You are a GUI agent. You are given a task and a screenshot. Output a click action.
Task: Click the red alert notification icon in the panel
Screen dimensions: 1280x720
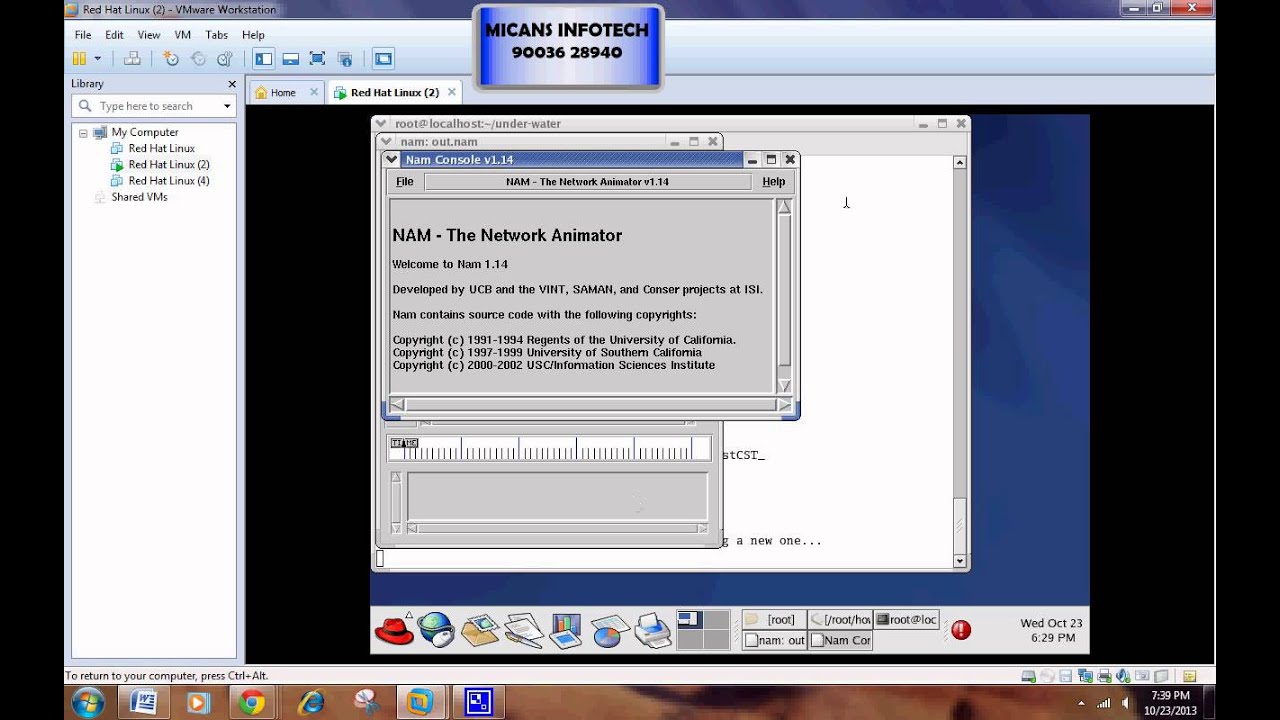961,630
